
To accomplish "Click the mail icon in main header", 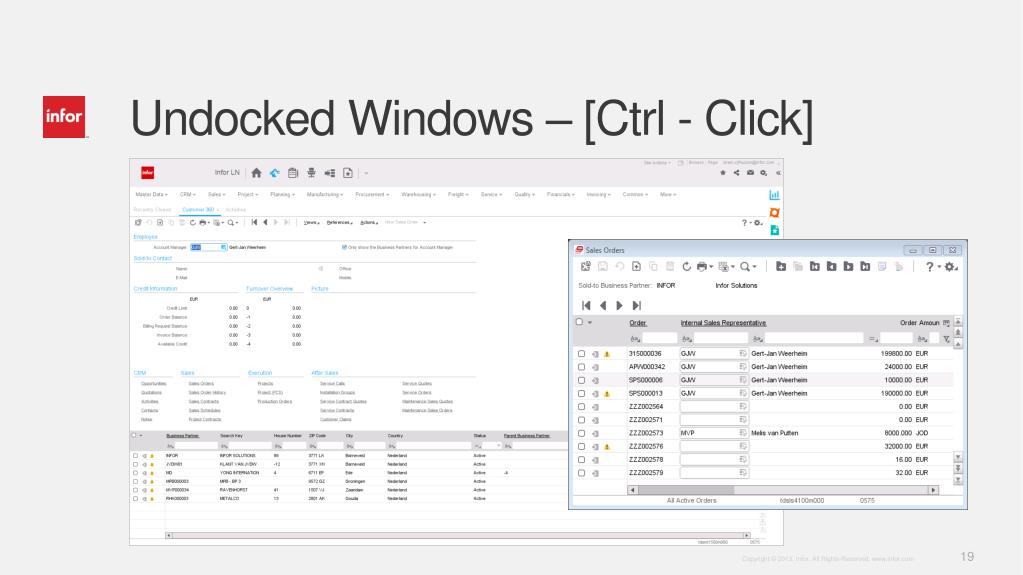I will coord(750,173).
